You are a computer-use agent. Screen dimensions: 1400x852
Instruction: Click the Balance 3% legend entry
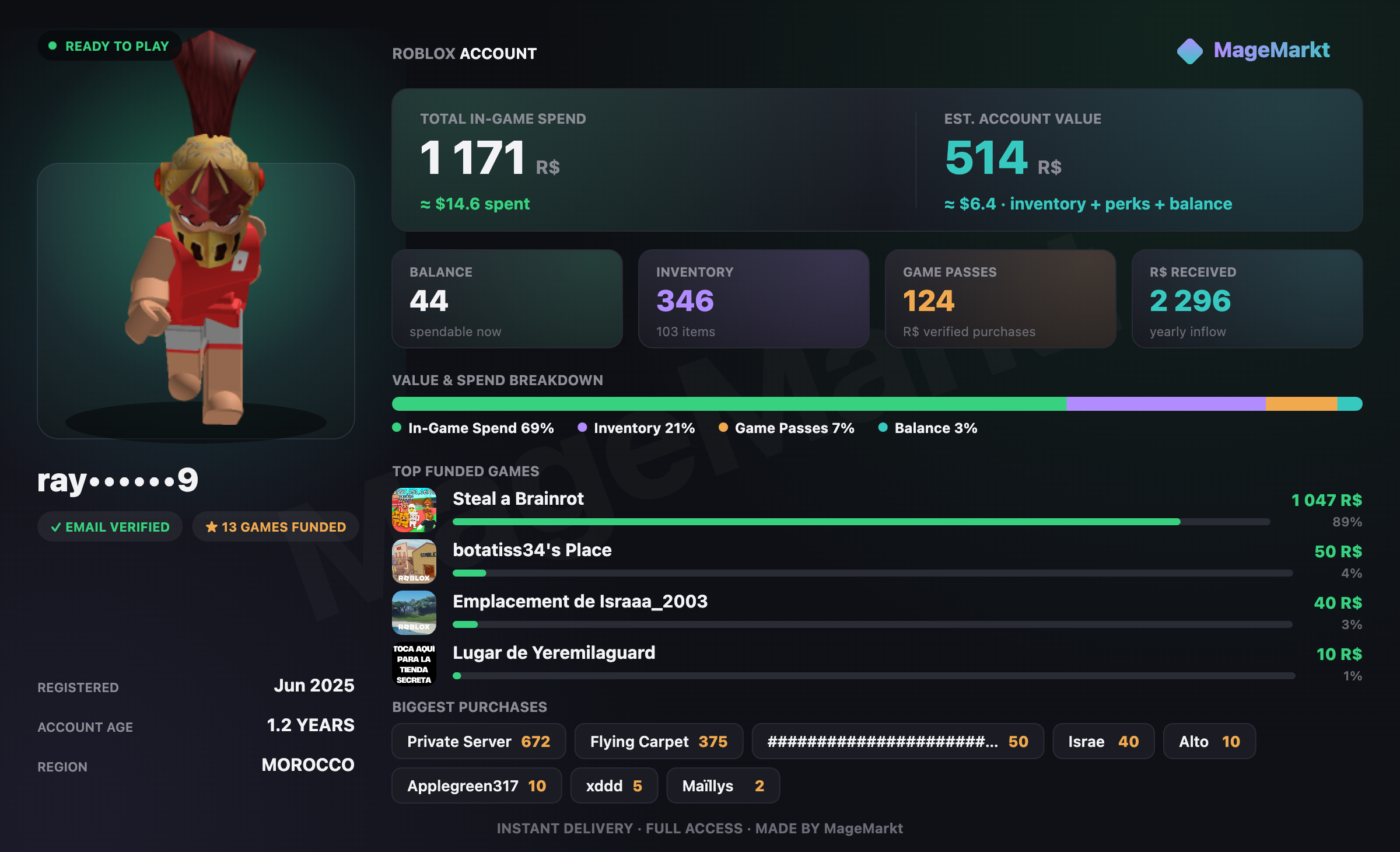928,428
